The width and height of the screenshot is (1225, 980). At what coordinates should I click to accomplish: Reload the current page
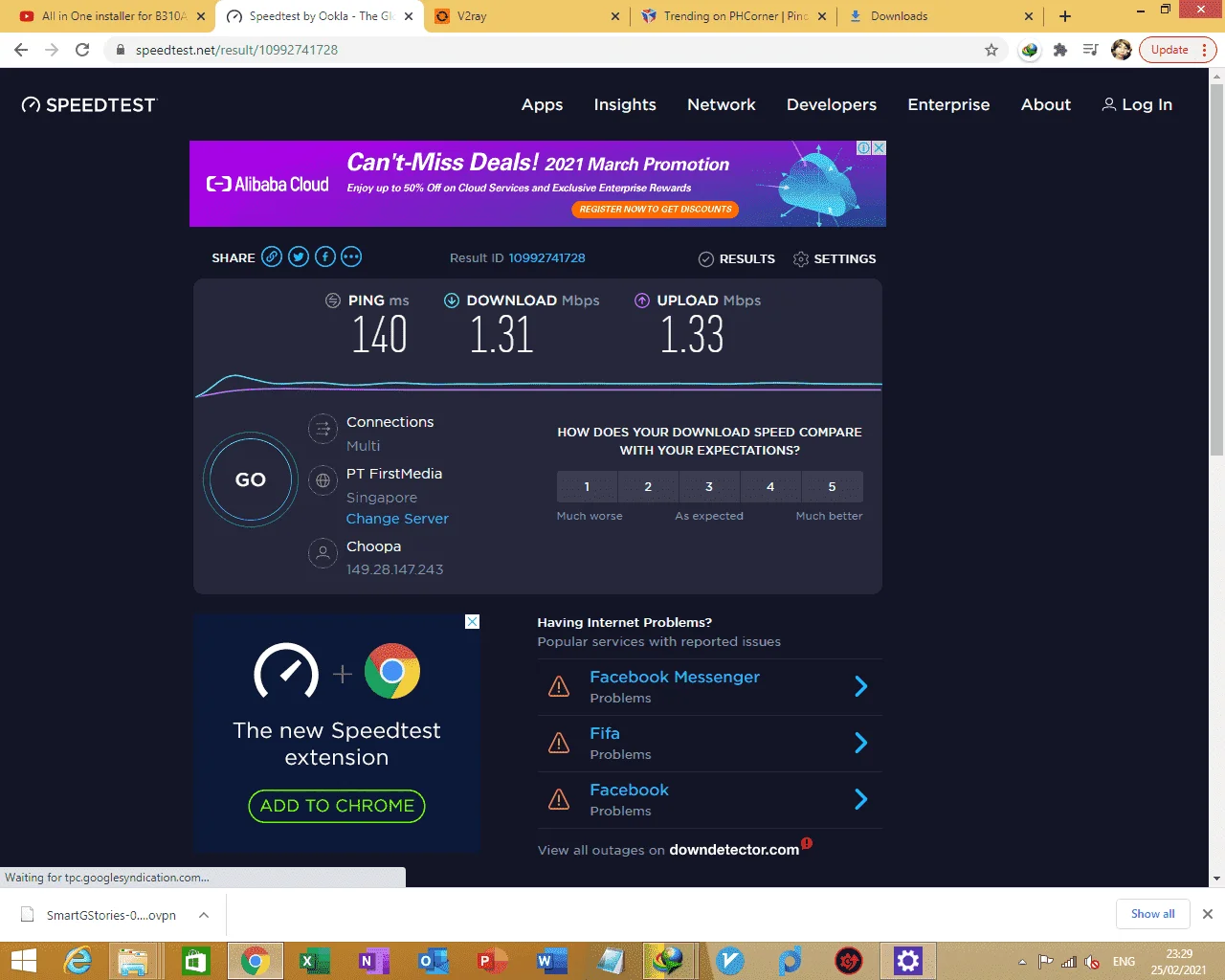point(82,50)
